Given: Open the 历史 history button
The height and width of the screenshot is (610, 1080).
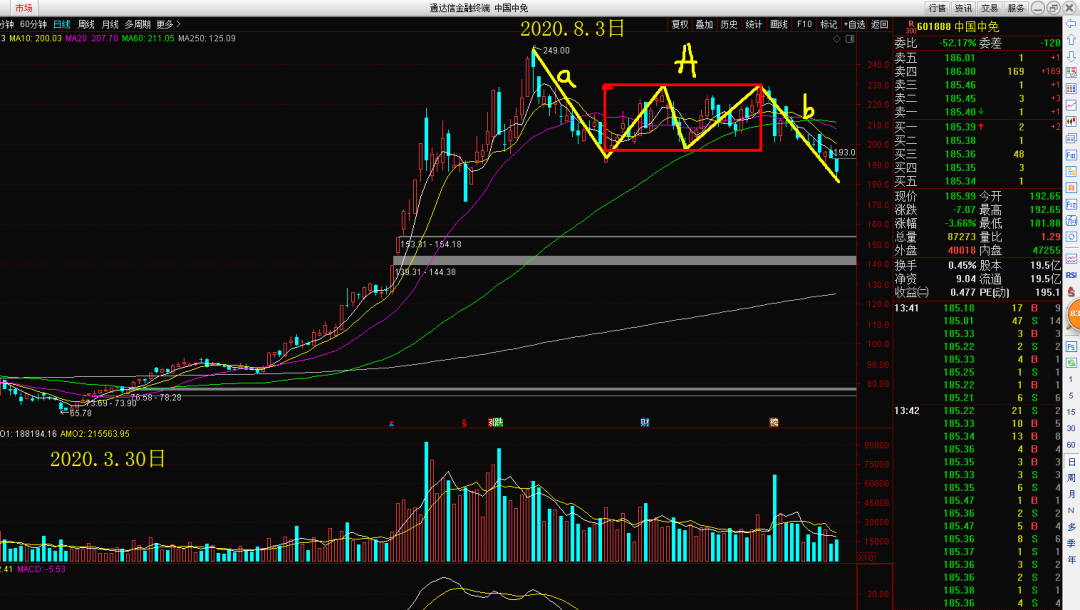Looking at the screenshot, I should 729,24.
